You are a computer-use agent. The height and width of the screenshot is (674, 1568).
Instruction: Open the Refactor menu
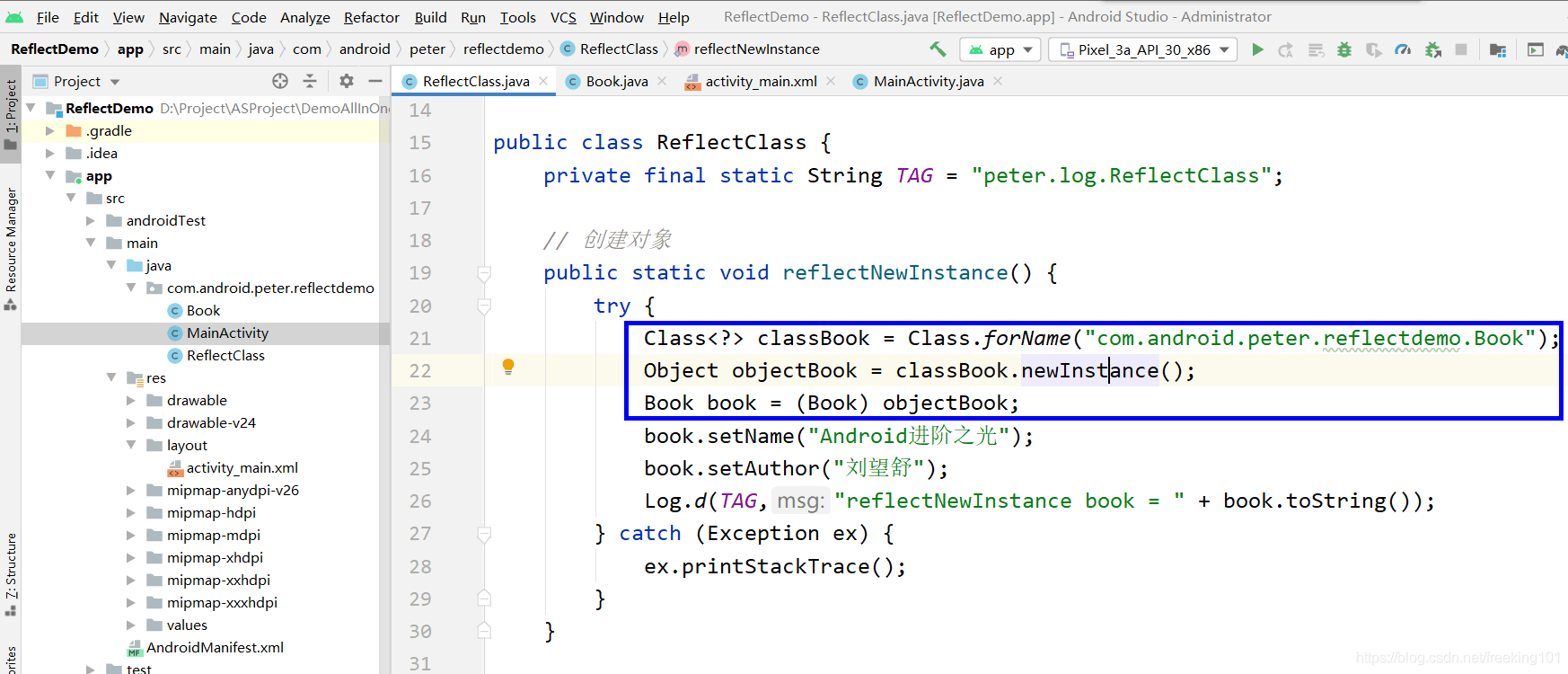[x=371, y=17]
